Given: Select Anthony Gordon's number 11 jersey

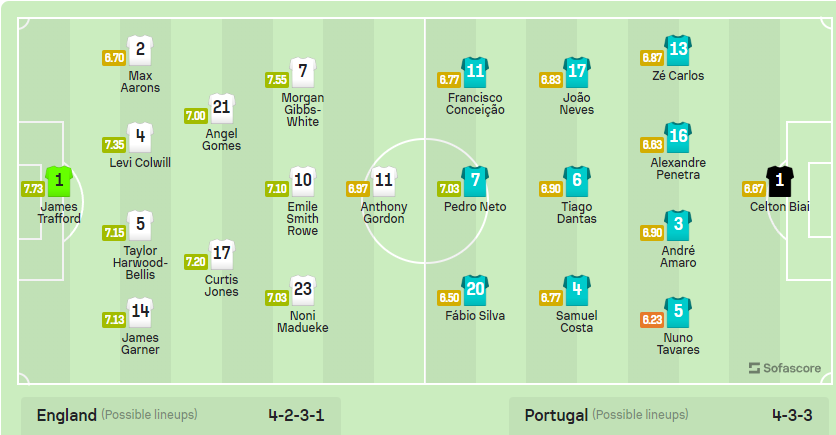Looking at the screenshot, I should tap(384, 182).
